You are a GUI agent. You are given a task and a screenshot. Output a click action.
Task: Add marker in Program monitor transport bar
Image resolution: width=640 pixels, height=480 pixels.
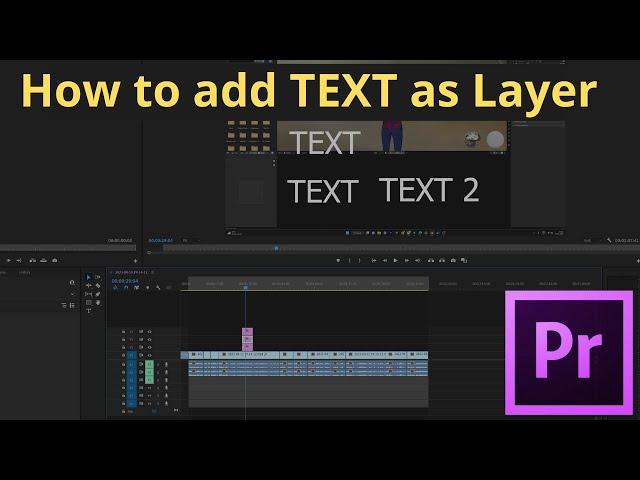(338, 260)
